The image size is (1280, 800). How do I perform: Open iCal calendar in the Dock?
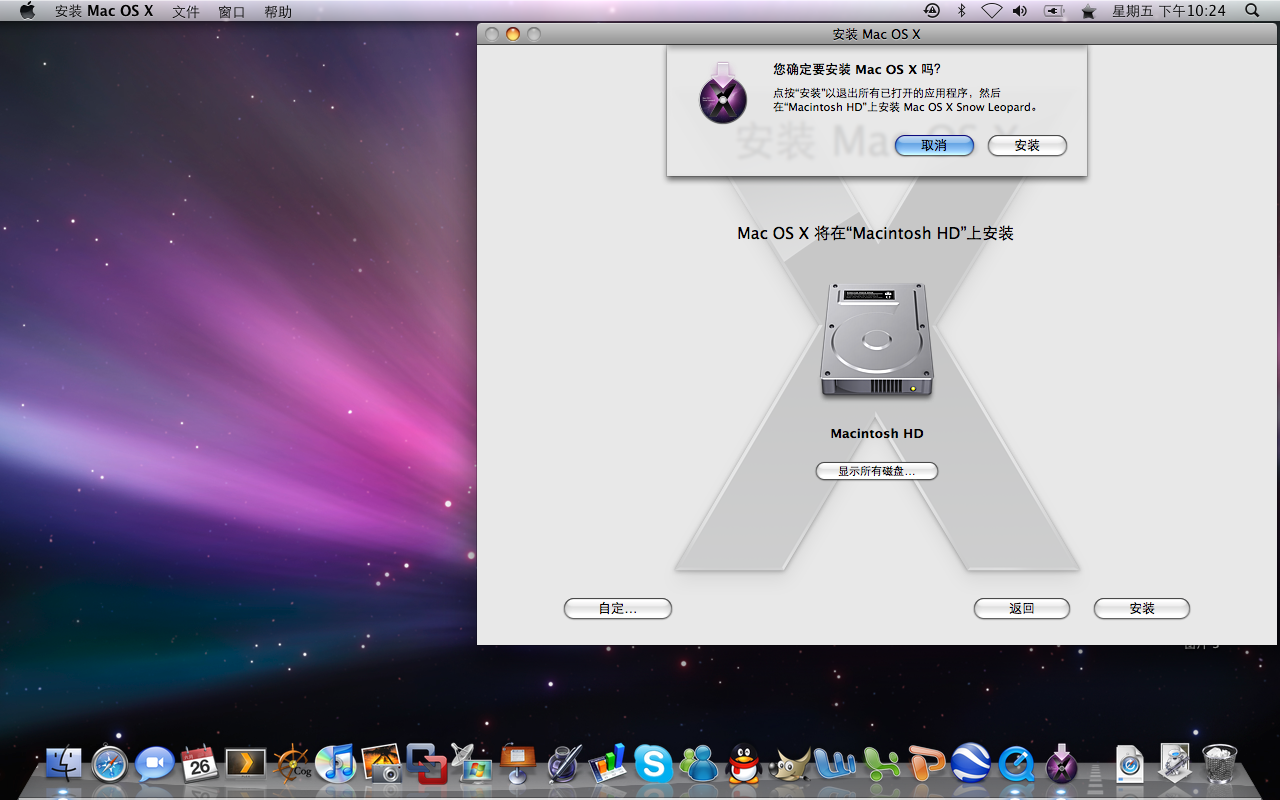200,764
